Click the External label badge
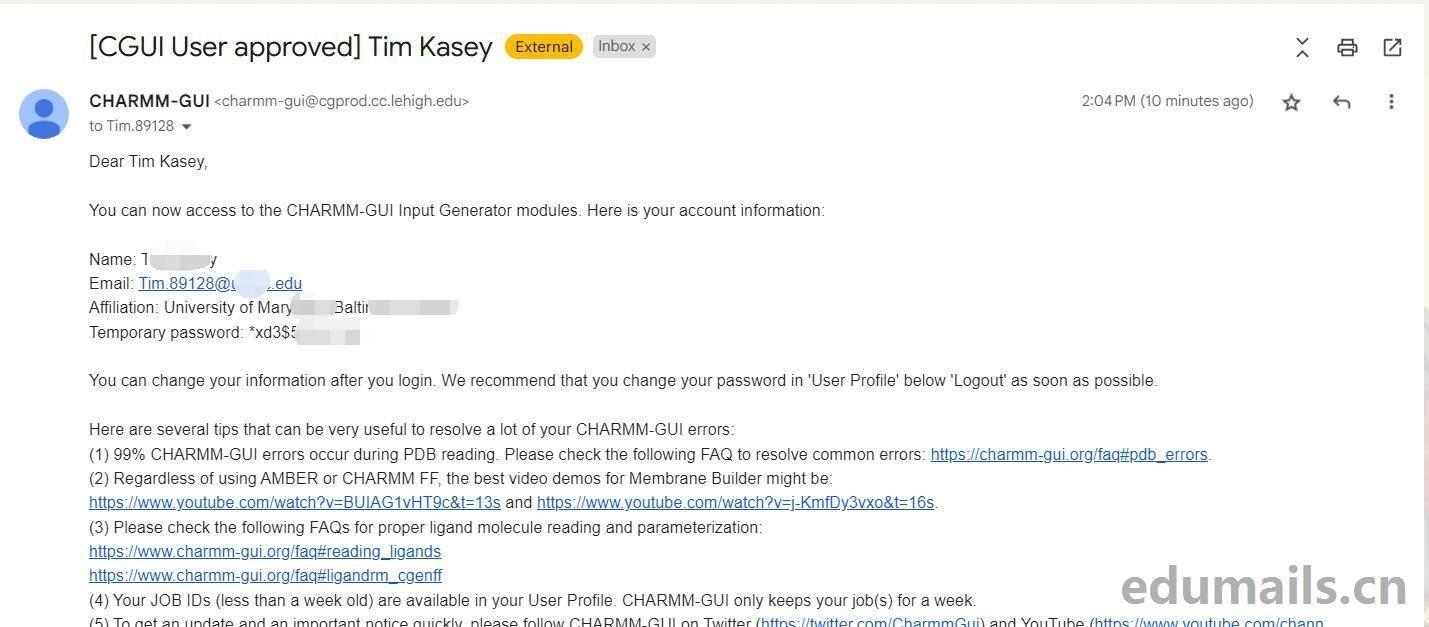Viewport: 1429px width, 627px height. point(544,47)
